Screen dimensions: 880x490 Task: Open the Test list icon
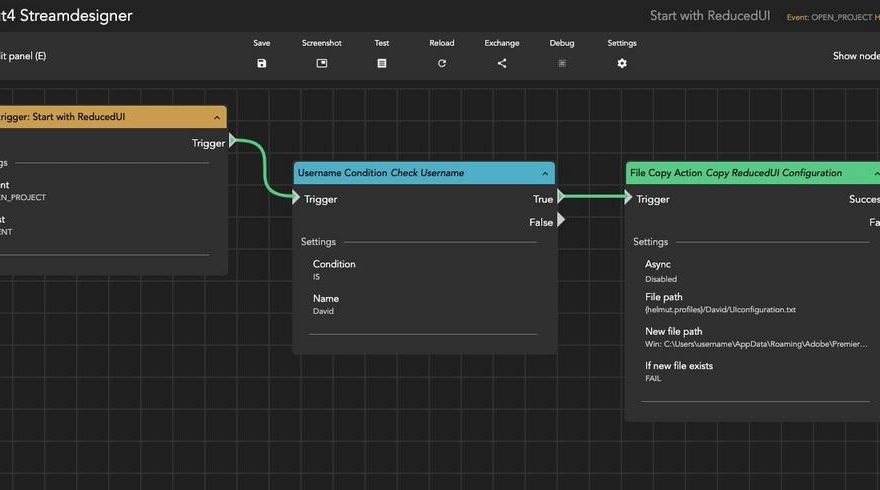click(x=382, y=63)
